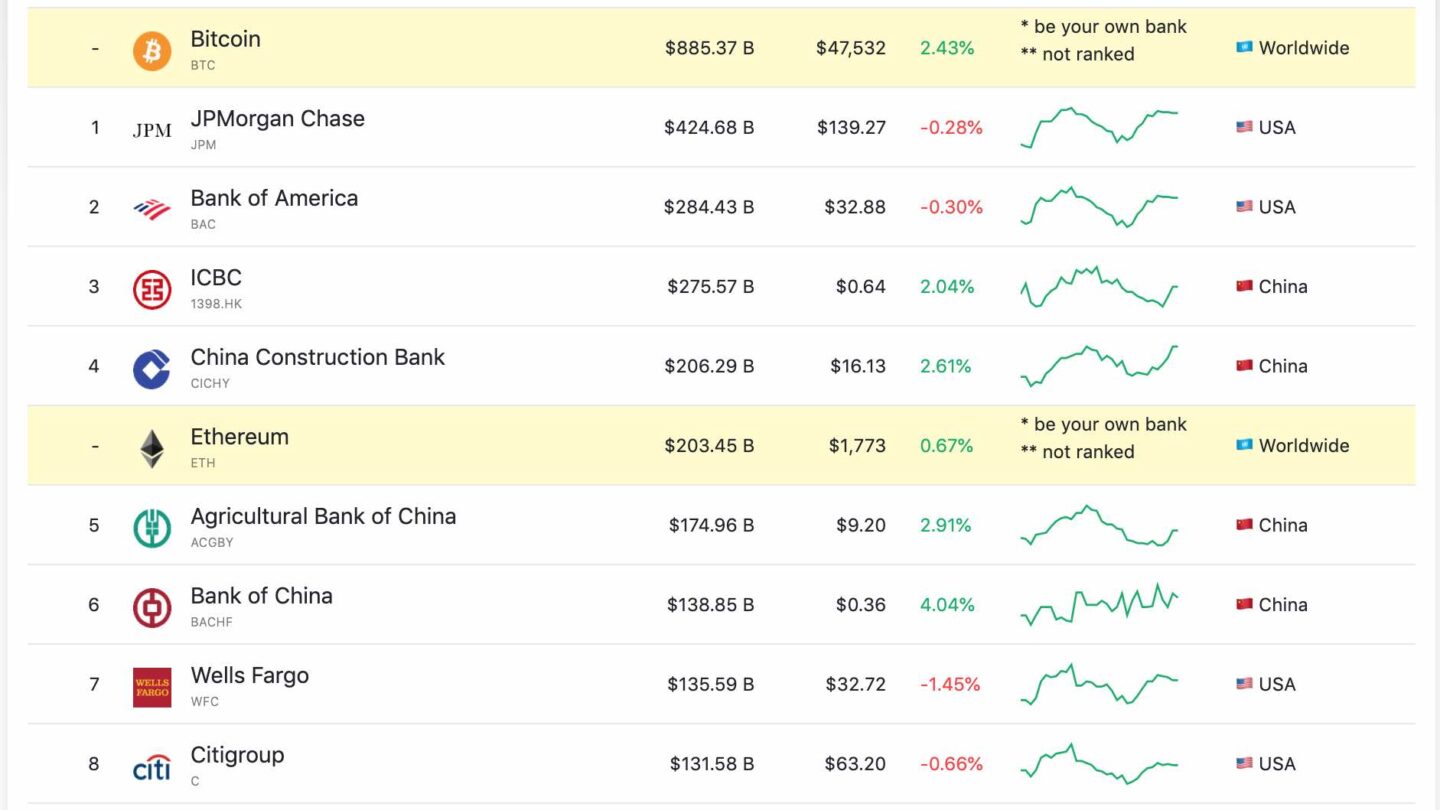Viewport: 1440px width, 810px height.
Task: Click the BACHF ticker symbol
Action: point(211,621)
